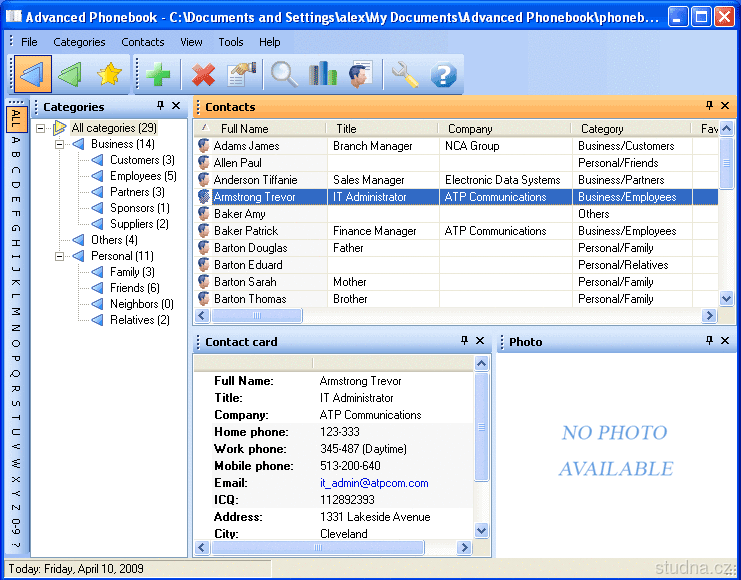741x580 pixels.
Task: Click the green triangle toolbar icon
Action: click(x=70, y=75)
